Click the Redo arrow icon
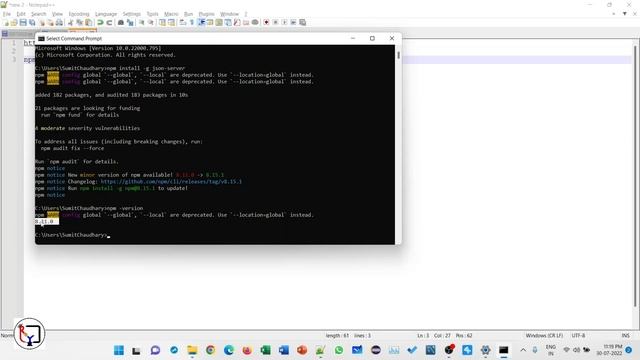The image size is (640, 360). click(x=109, y=22)
